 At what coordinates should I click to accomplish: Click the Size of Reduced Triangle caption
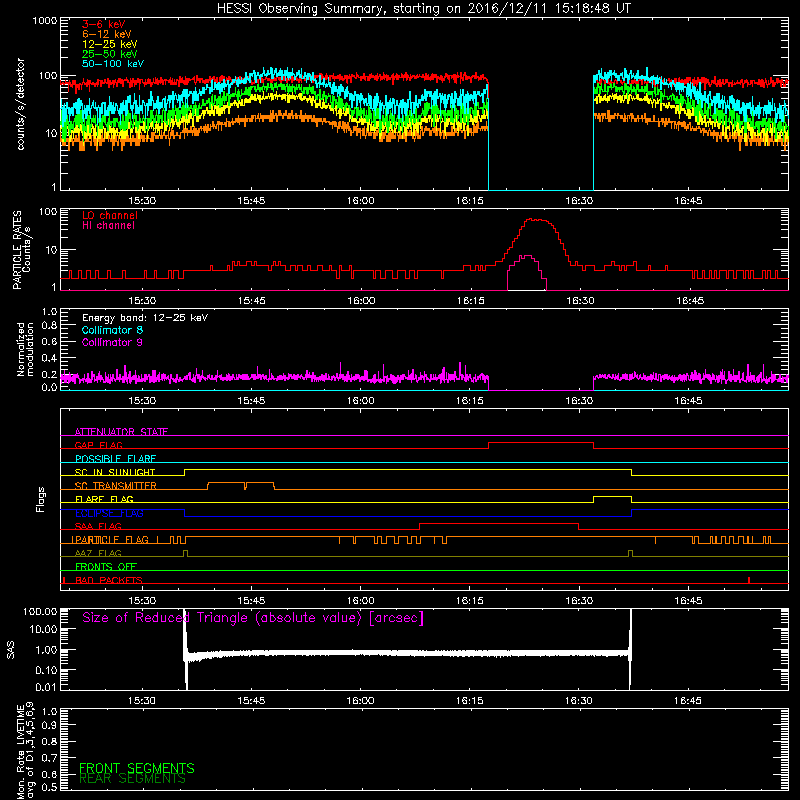coord(253,618)
